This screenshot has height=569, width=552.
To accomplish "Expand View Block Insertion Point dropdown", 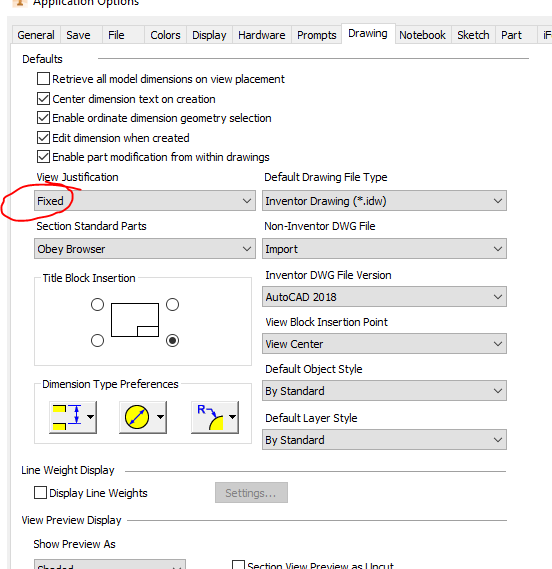I will [x=384, y=344].
